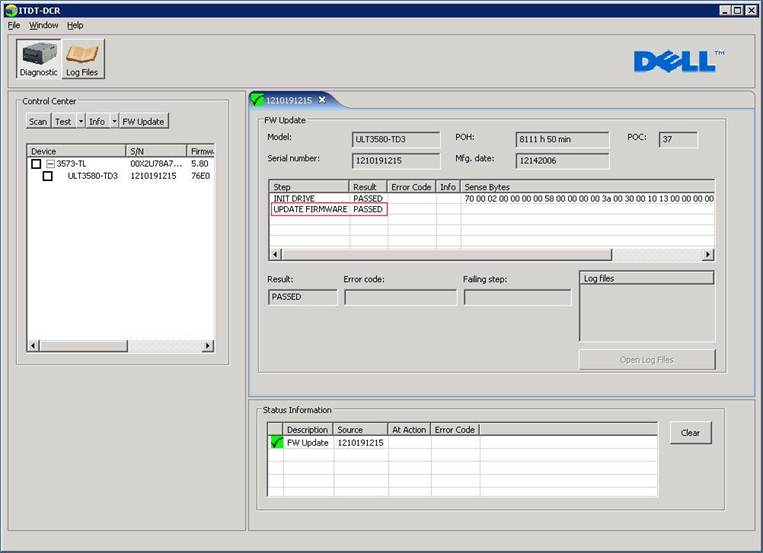Open the File menu
Viewport: 763px width, 553px height.
point(14,25)
